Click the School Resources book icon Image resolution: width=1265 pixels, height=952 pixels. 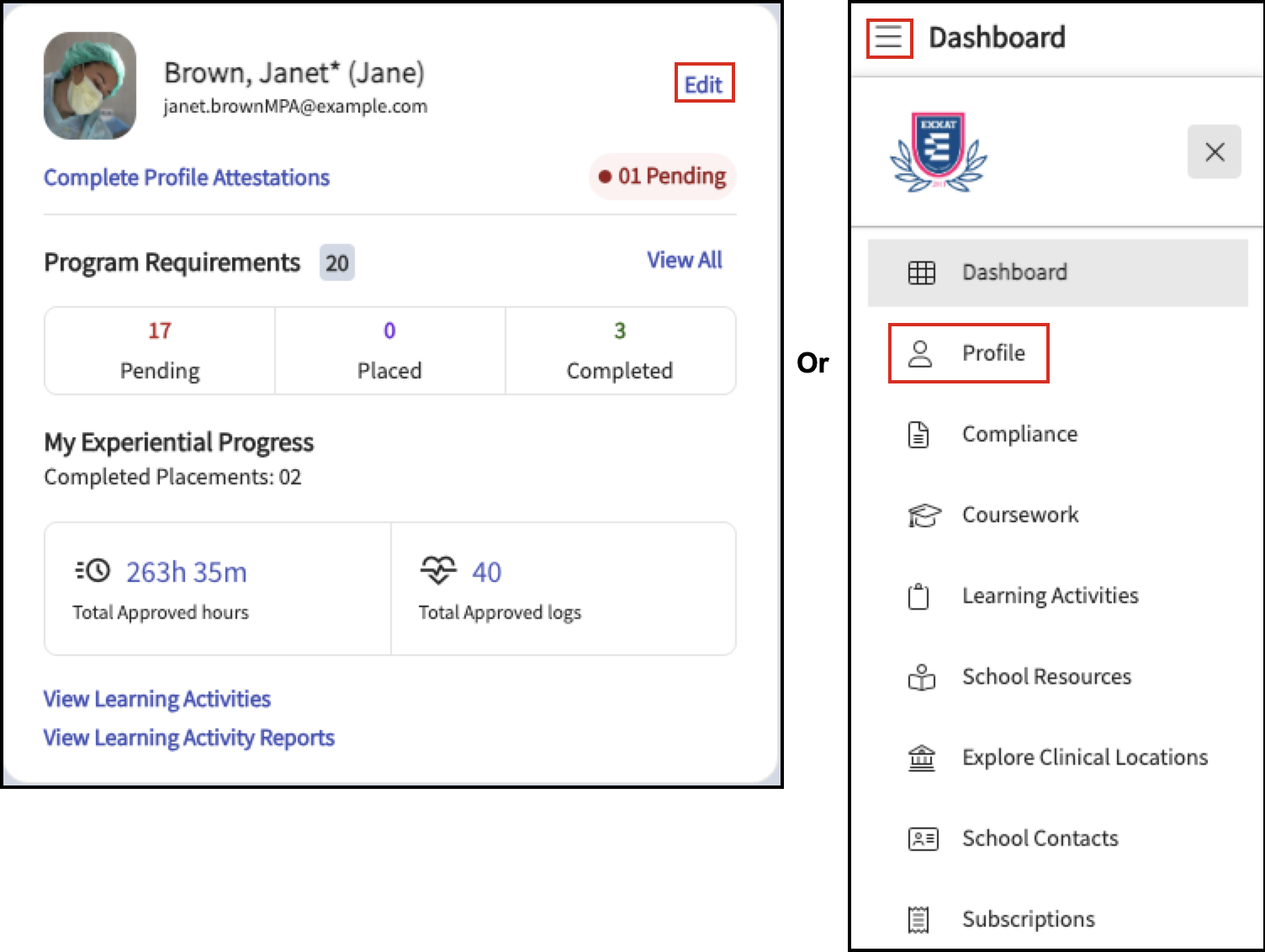[922, 677]
